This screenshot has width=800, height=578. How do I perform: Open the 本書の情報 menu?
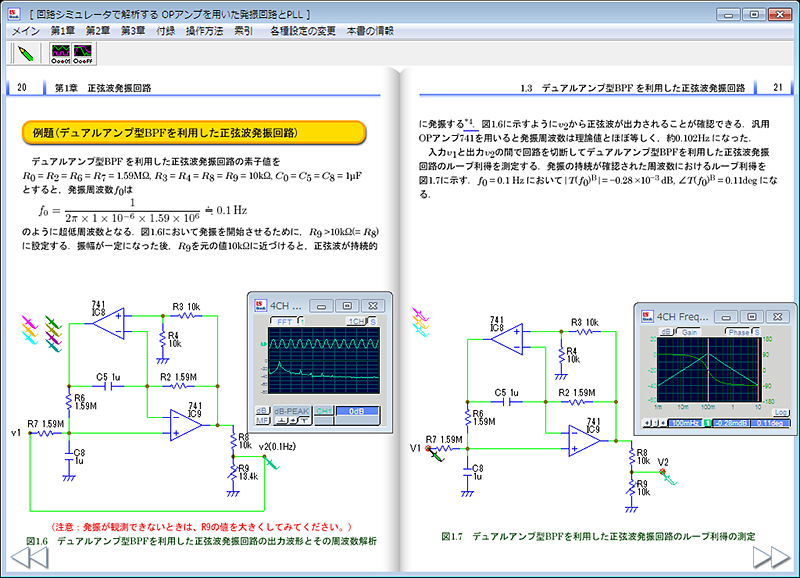tap(370, 31)
